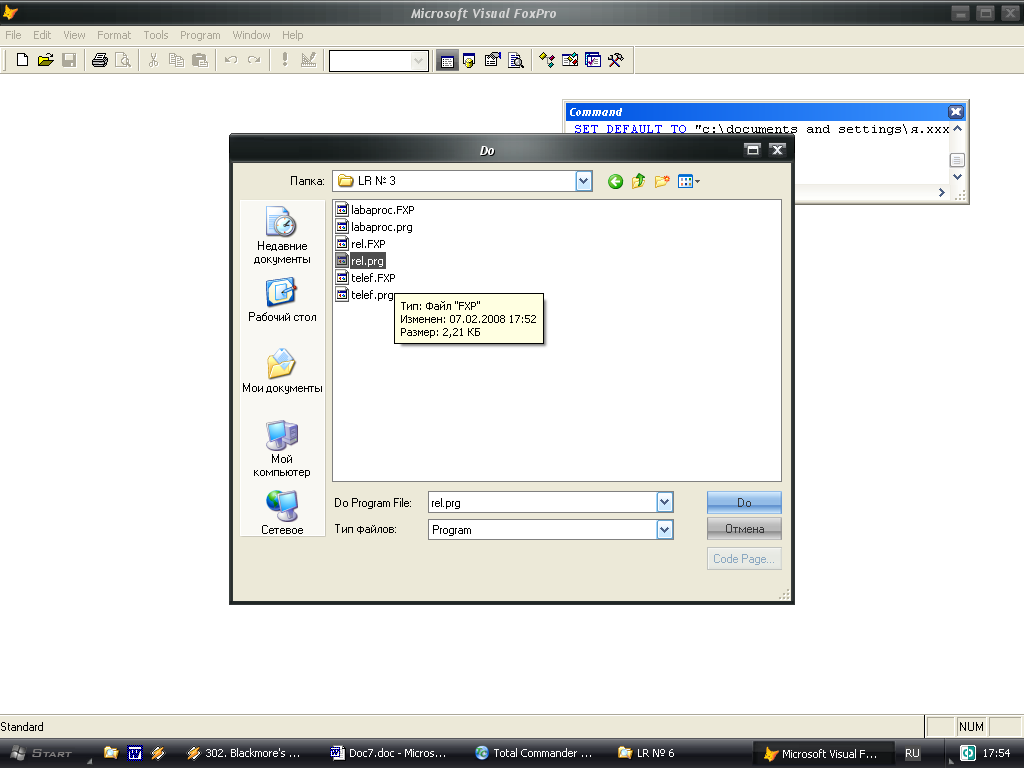The width and height of the screenshot is (1024, 768).
Task: Click the Open file toolbar icon
Action: pyautogui.click(x=45, y=60)
